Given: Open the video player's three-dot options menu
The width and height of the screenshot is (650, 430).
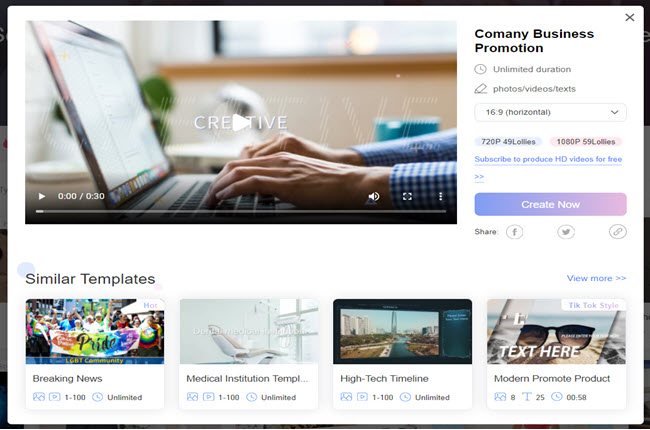Looking at the screenshot, I should (x=441, y=197).
